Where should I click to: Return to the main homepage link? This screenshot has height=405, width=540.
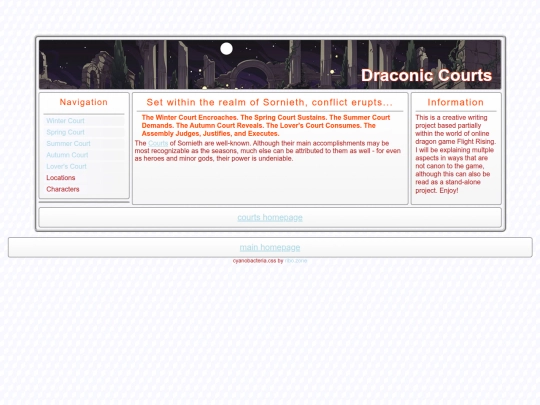[270, 247]
